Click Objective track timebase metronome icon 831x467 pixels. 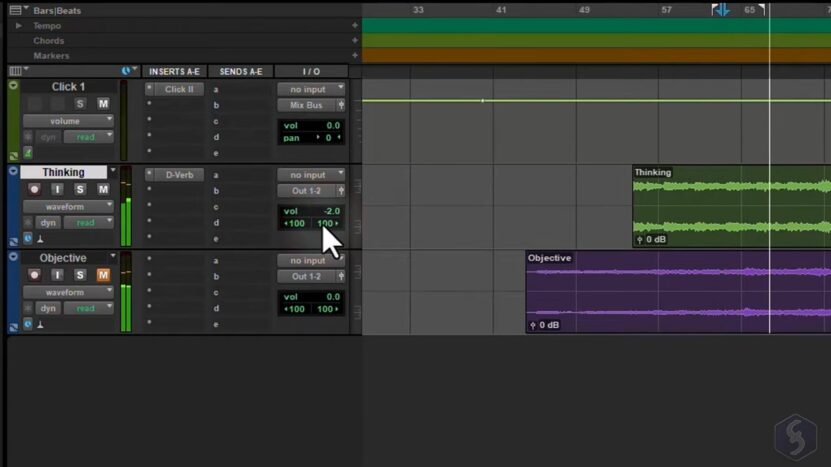[40, 324]
